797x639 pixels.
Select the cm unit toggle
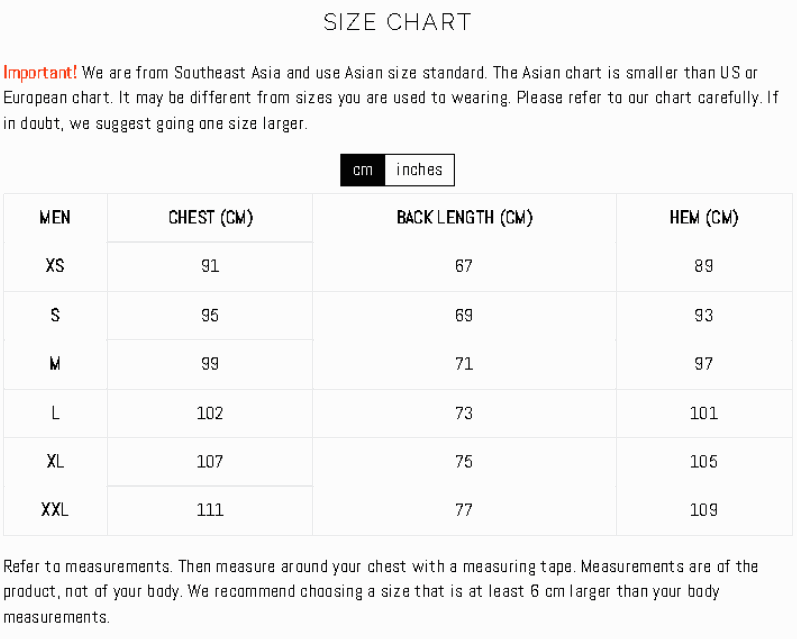[x=363, y=170]
